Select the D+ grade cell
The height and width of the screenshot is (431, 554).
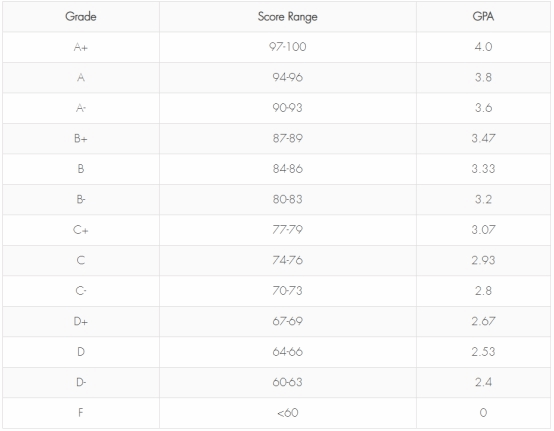[x=81, y=321]
